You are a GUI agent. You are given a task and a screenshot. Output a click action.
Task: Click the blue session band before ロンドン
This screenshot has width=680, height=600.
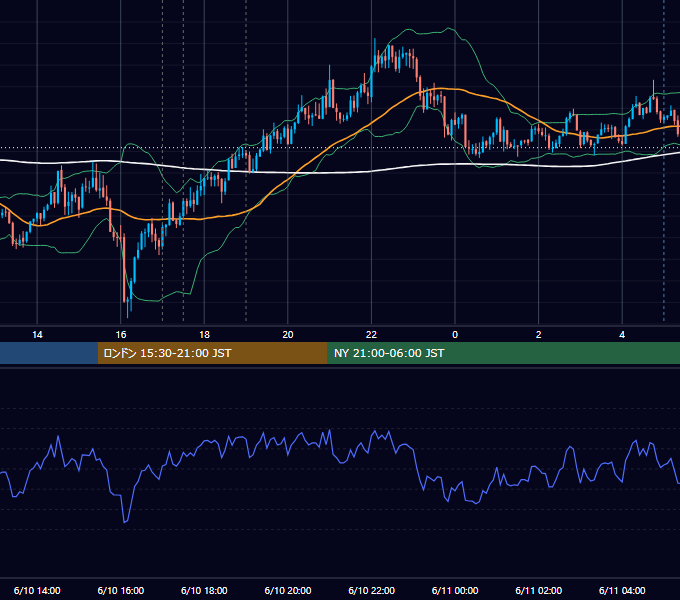click(x=49, y=353)
